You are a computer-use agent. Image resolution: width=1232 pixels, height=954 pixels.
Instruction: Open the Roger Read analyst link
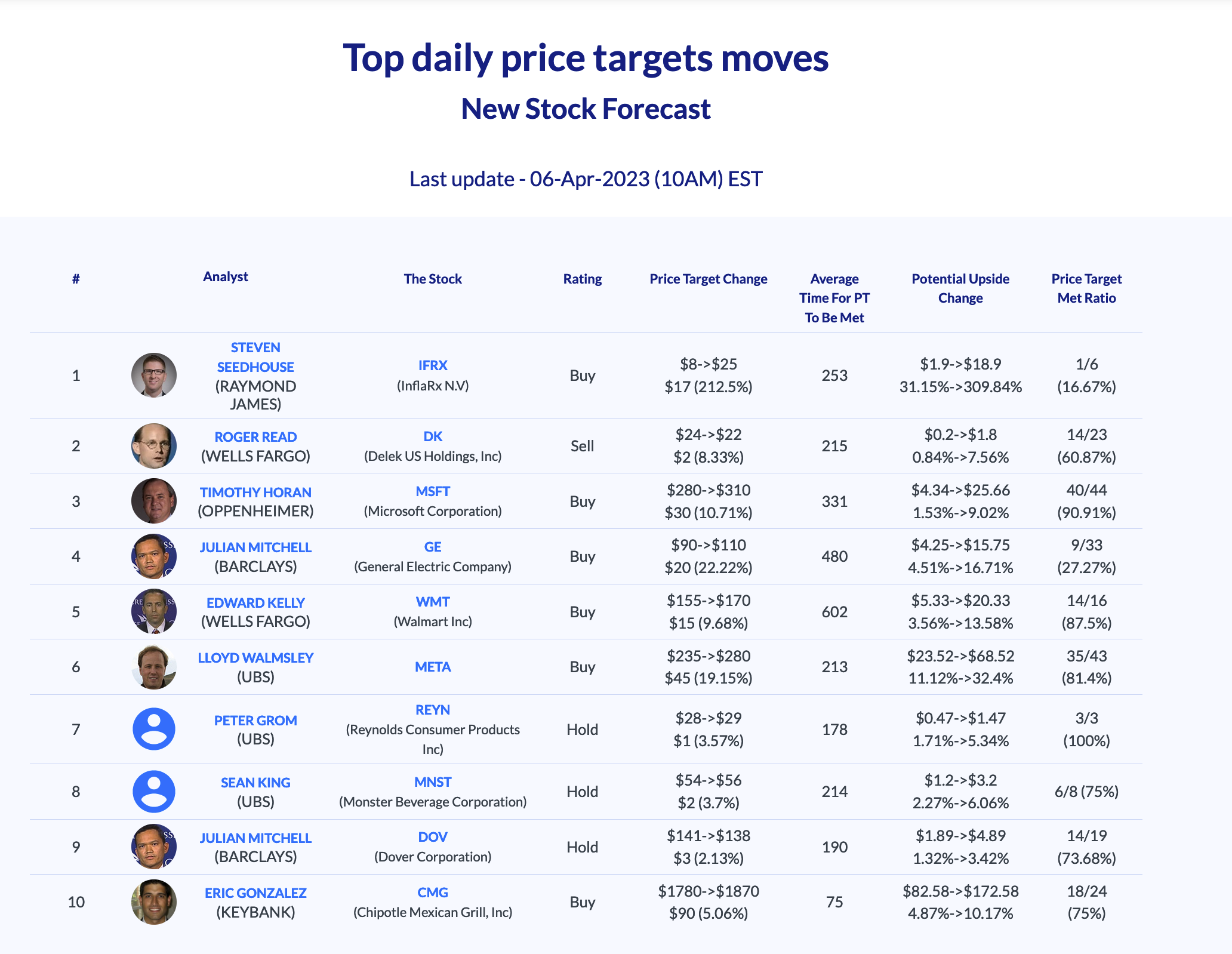[x=255, y=437]
